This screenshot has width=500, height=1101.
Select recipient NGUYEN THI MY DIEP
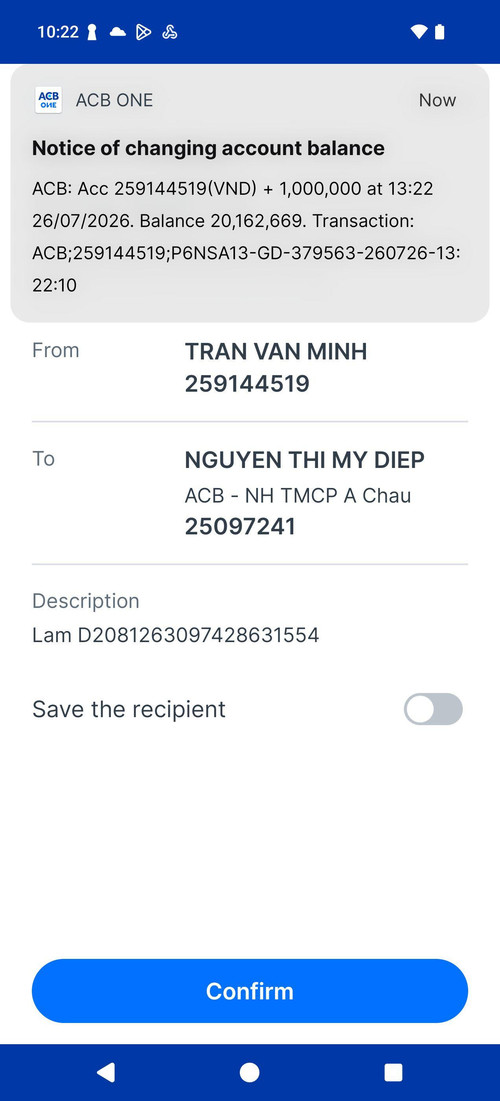point(305,460)
